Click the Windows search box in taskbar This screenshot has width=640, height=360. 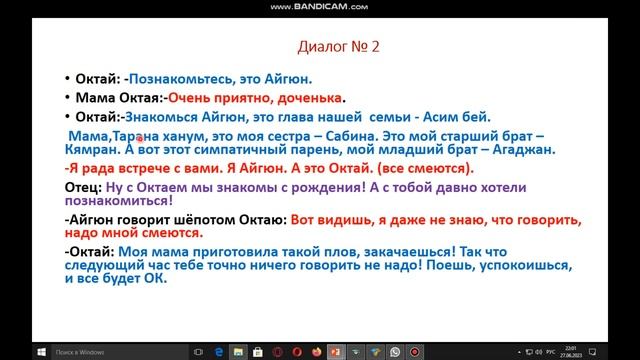point(120,352)
